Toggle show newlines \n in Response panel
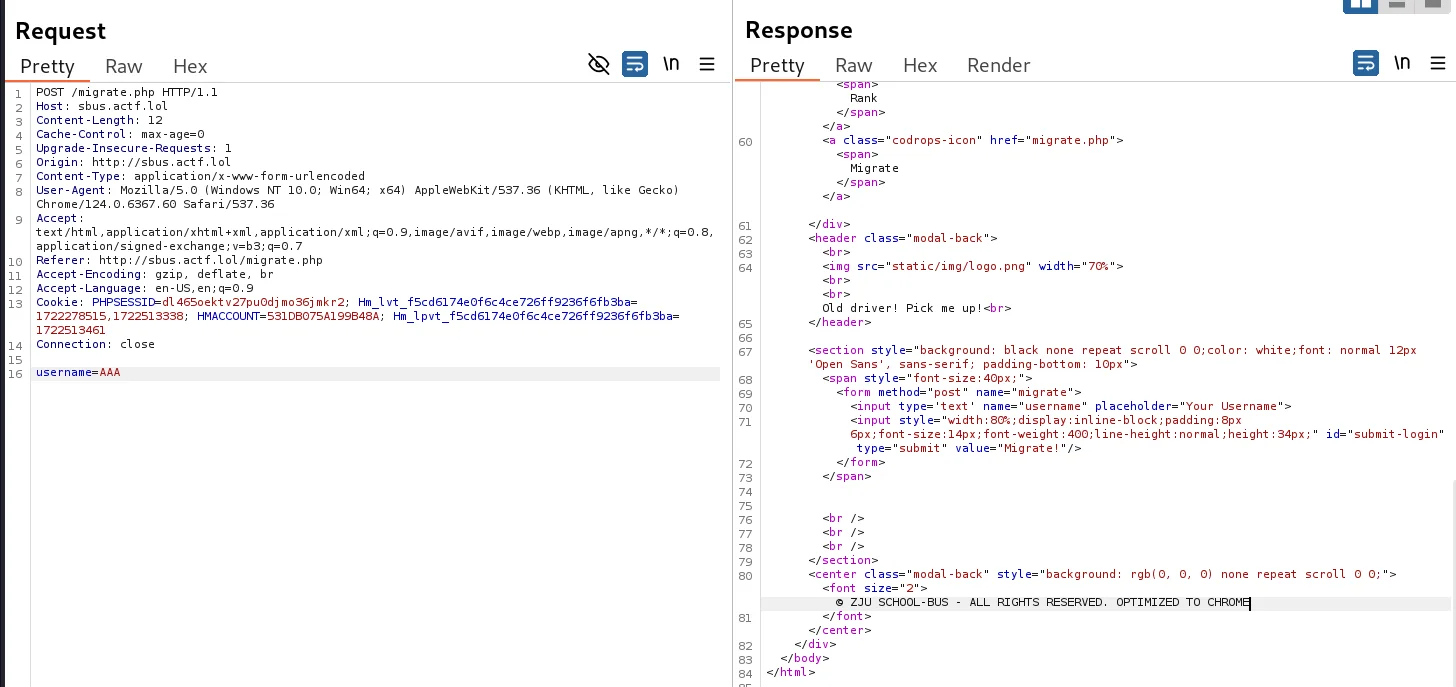This screenshot has height=687, width=1456. [x=1402, y=63]
